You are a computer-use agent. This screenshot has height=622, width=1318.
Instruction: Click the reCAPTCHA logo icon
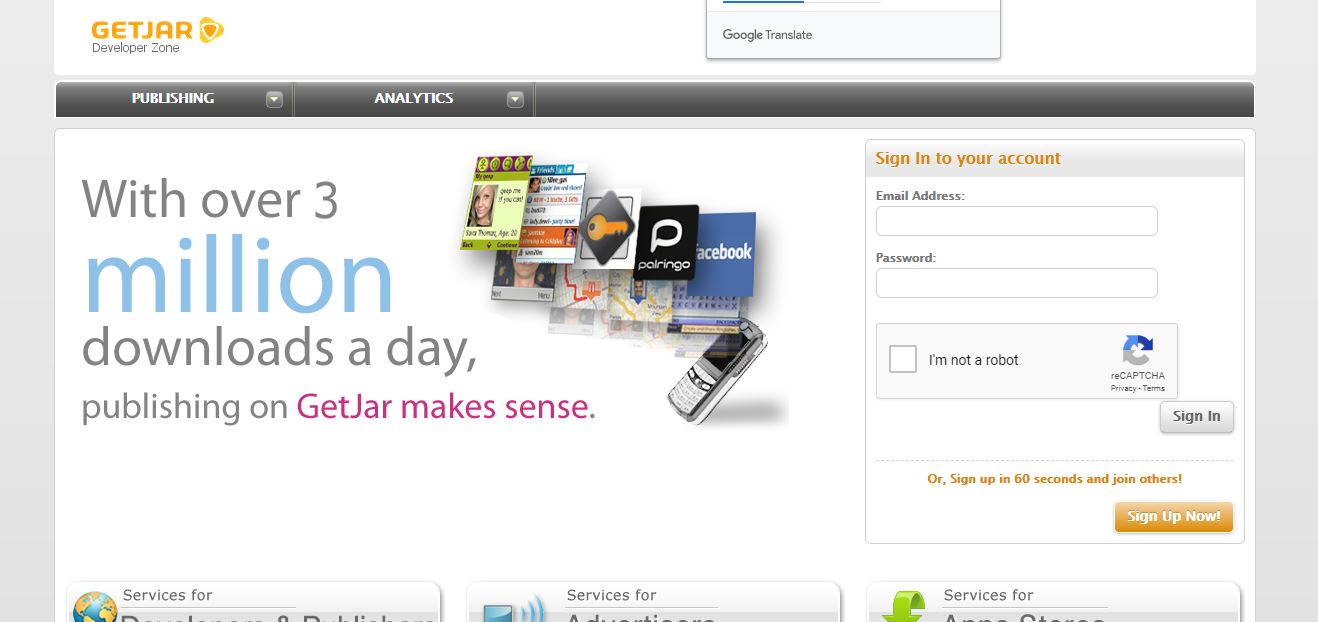pos(1137,351)
